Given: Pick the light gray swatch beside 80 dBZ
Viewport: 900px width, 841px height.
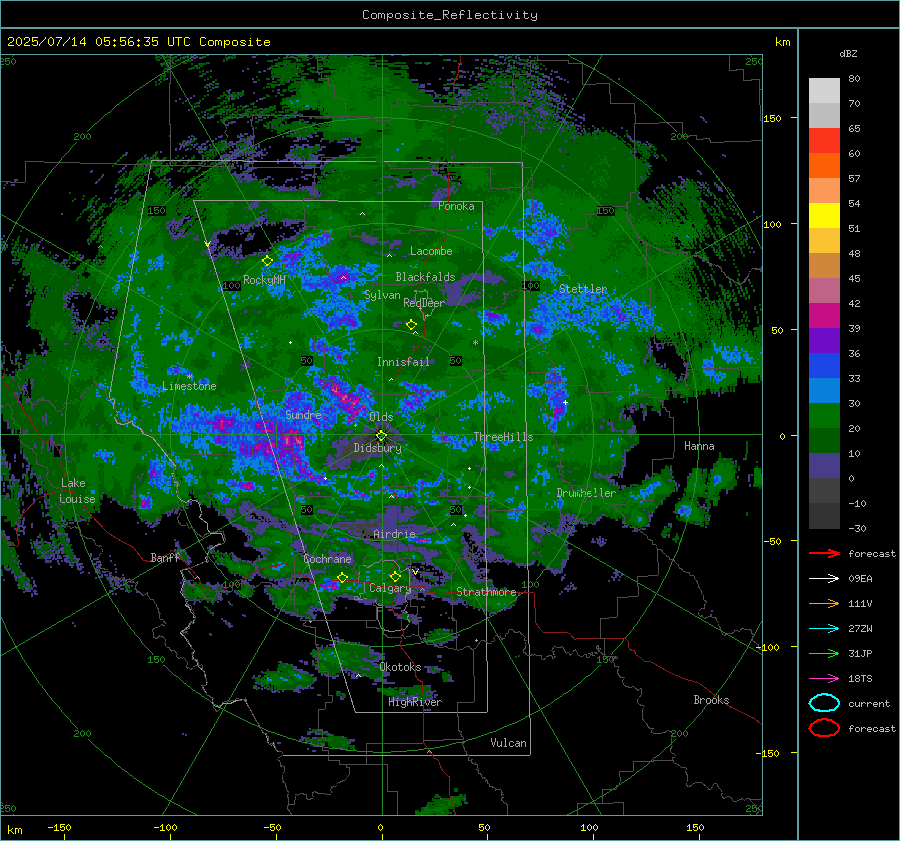Looking at the screenshot, I should (824, 90).
